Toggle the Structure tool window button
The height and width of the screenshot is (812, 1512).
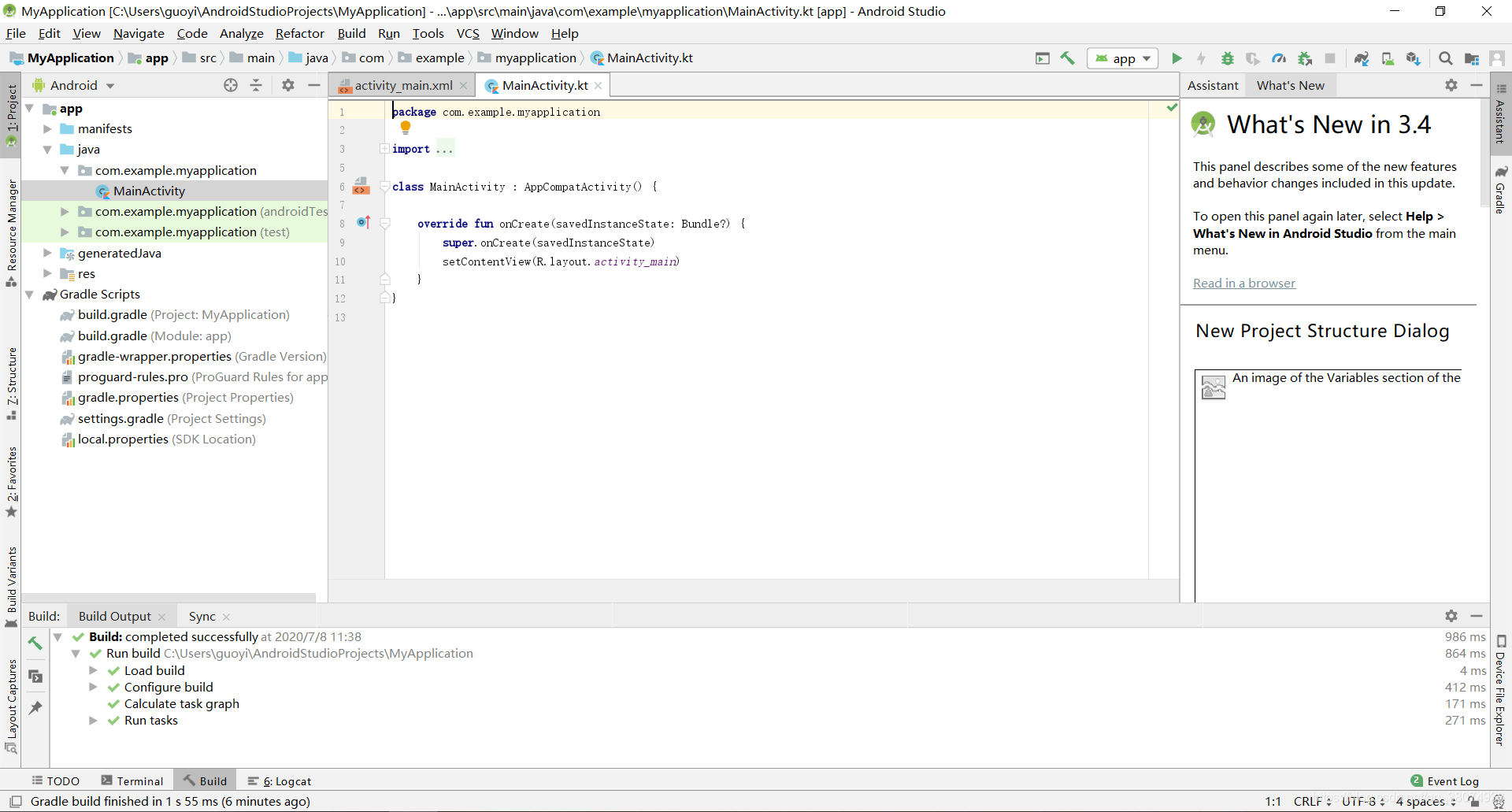[x=11, y=383]
